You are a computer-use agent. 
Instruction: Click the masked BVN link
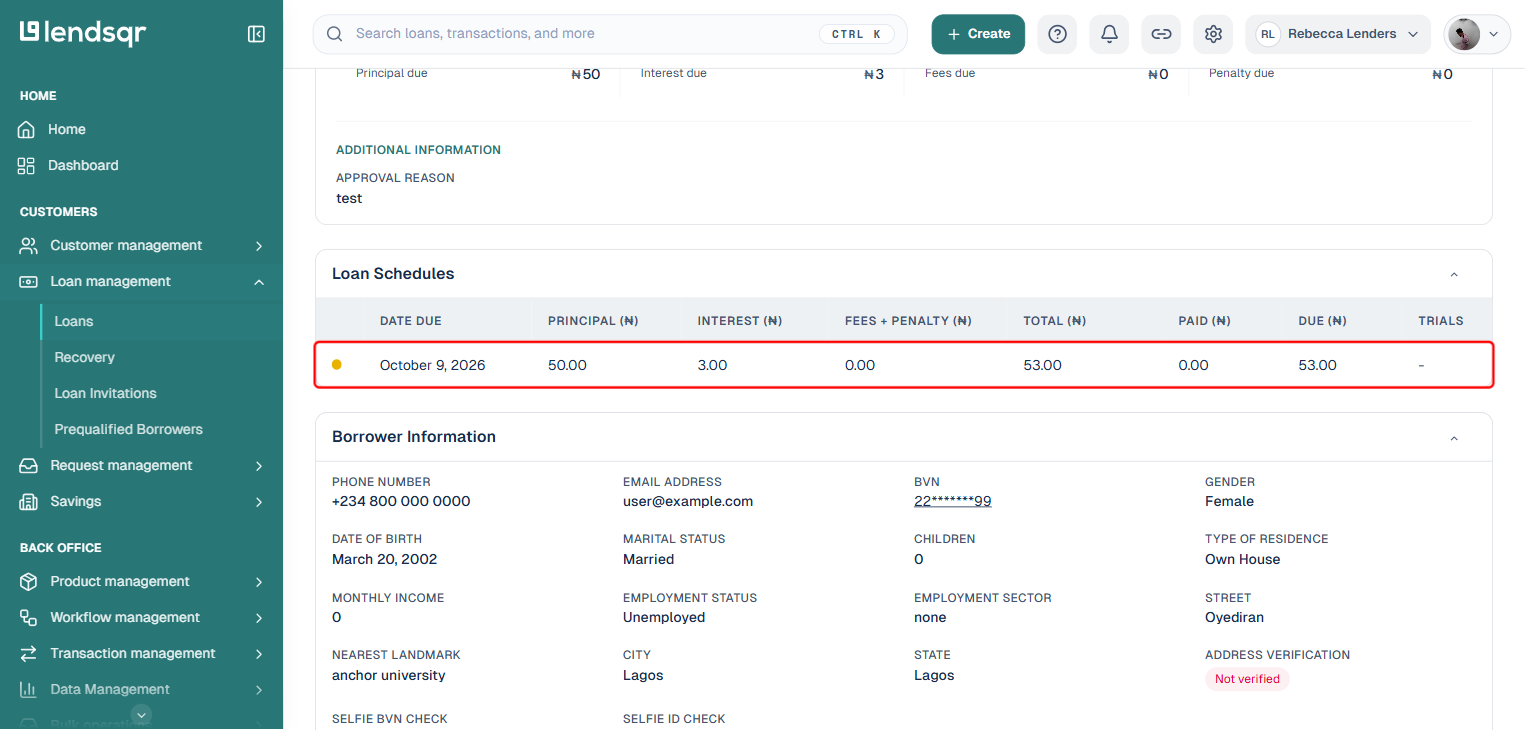[952, 501]
